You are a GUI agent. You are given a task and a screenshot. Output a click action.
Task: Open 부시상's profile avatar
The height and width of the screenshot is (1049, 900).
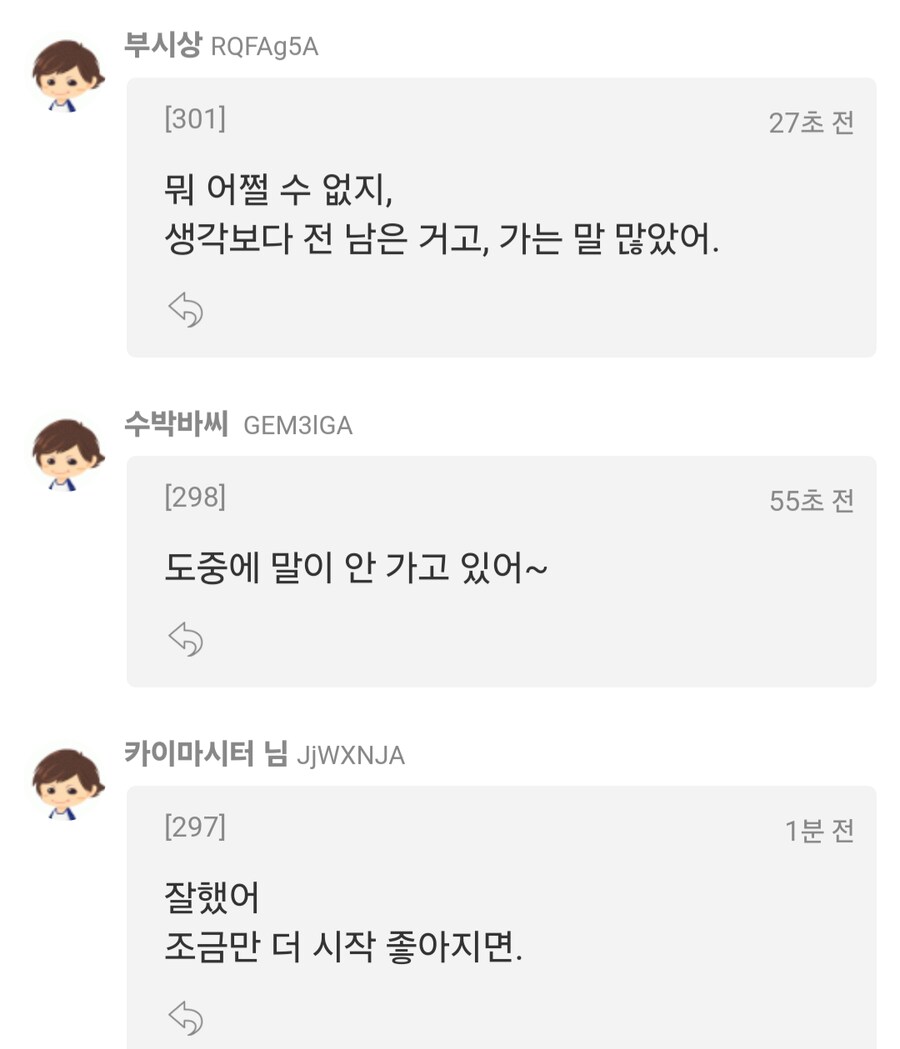pos(68,76)
